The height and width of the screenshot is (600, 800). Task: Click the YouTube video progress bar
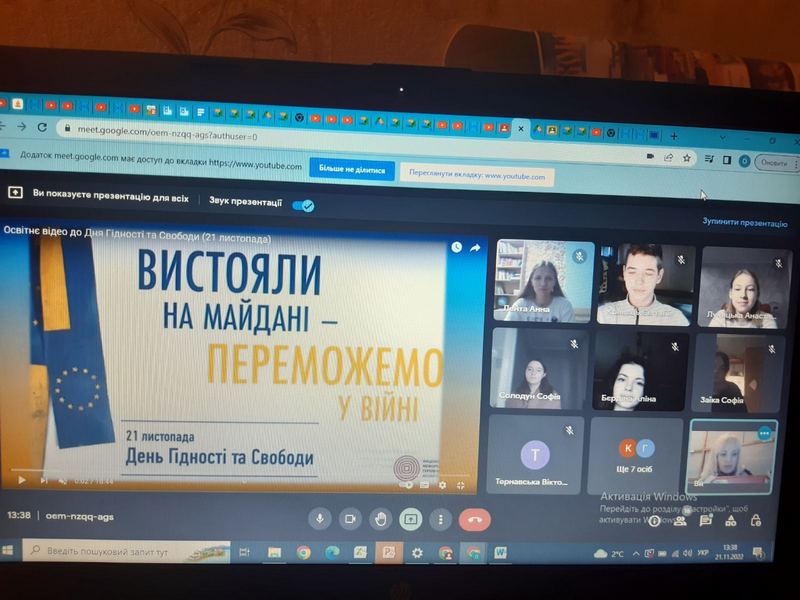click(240, 472)
